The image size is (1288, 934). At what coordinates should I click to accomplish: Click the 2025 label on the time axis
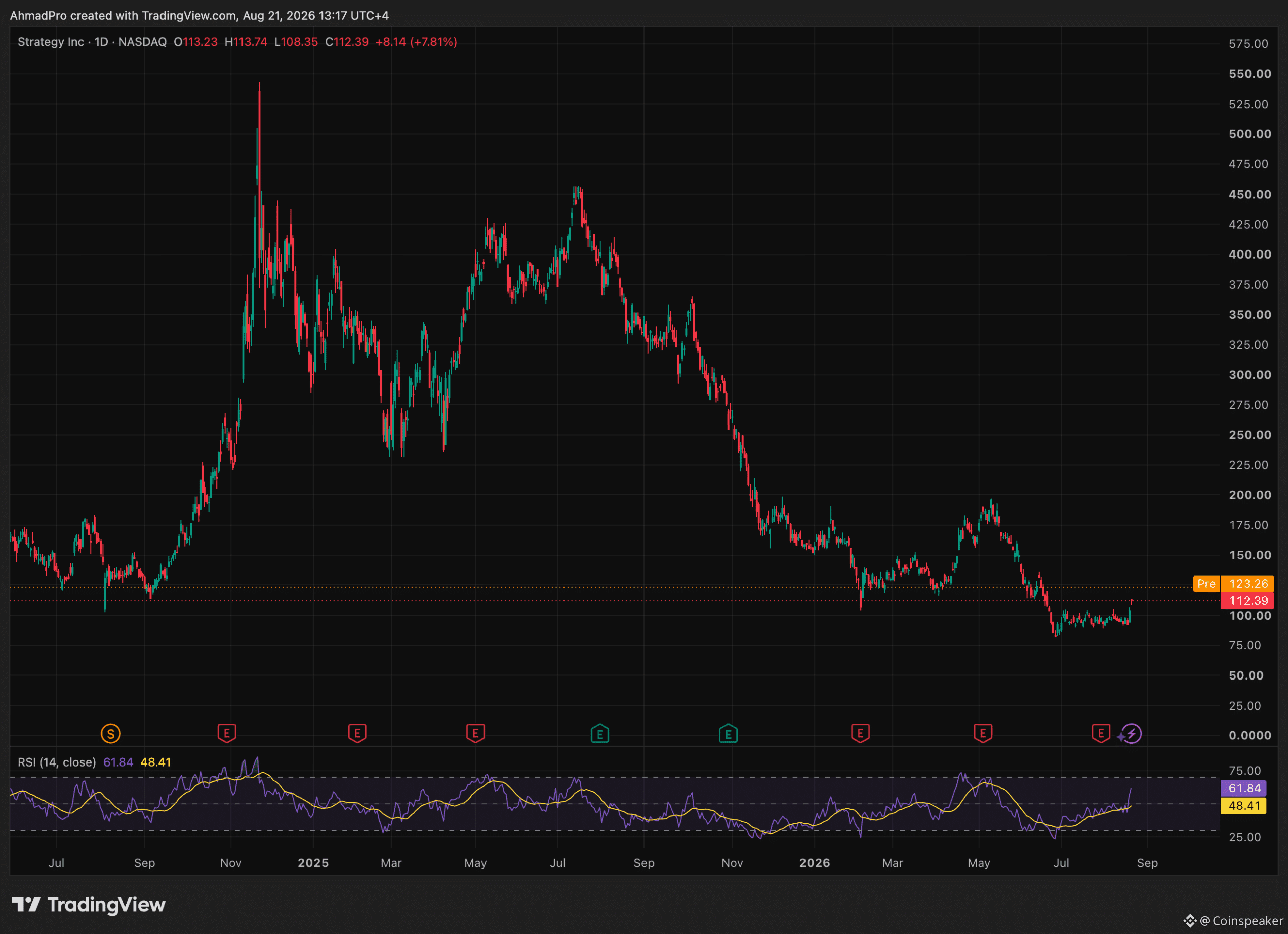[x=313, y=863]
